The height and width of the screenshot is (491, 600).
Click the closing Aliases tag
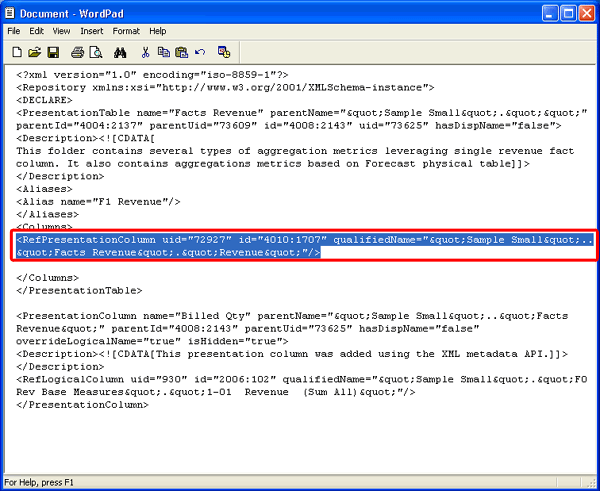(47, 214)
